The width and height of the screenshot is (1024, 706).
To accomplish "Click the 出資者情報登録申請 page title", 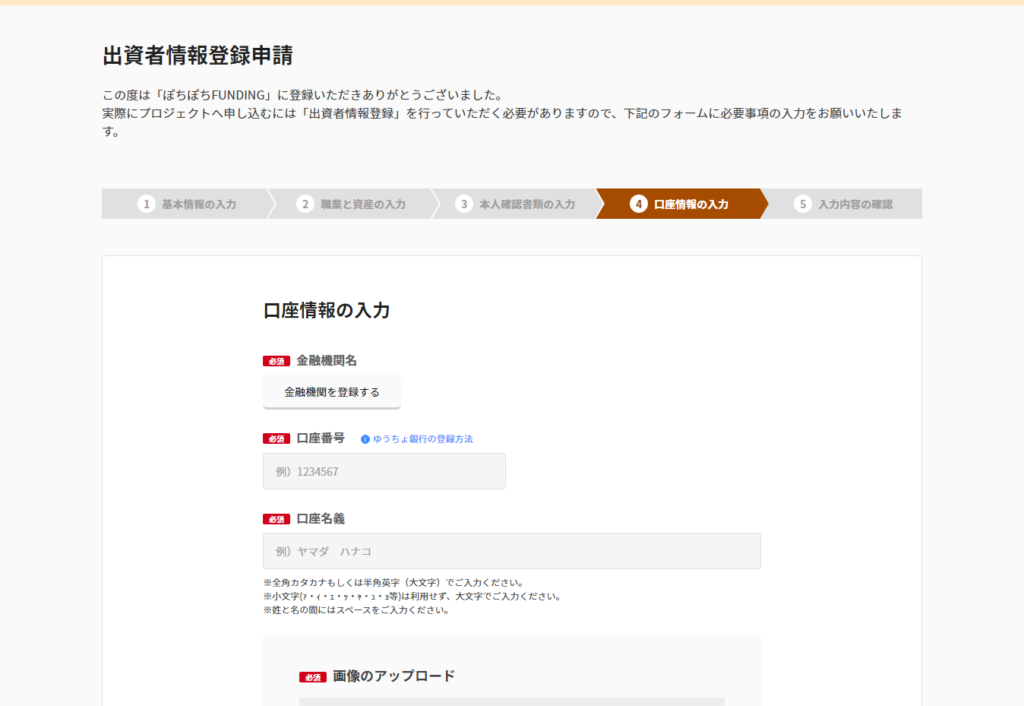I will (x=198, y=56).
